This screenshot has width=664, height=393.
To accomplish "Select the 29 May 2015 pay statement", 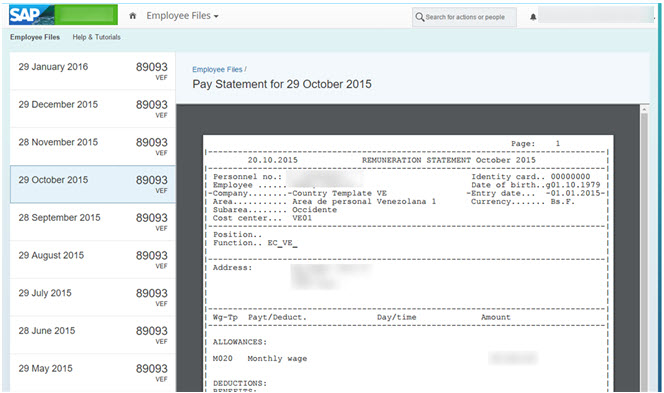I will point(92,373).
